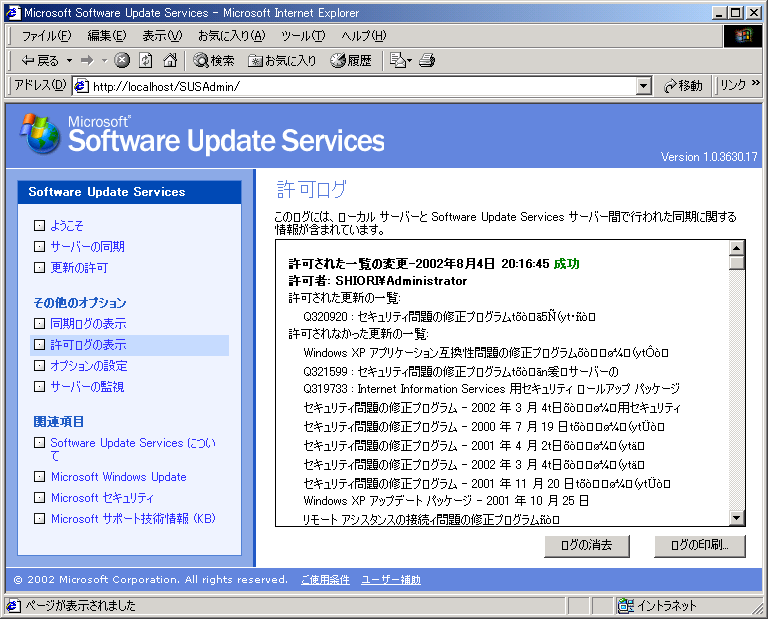The height and width of the screenshot is (619, 768).
Task: Open the 表示(V) menu
Action: coord(162,36)
